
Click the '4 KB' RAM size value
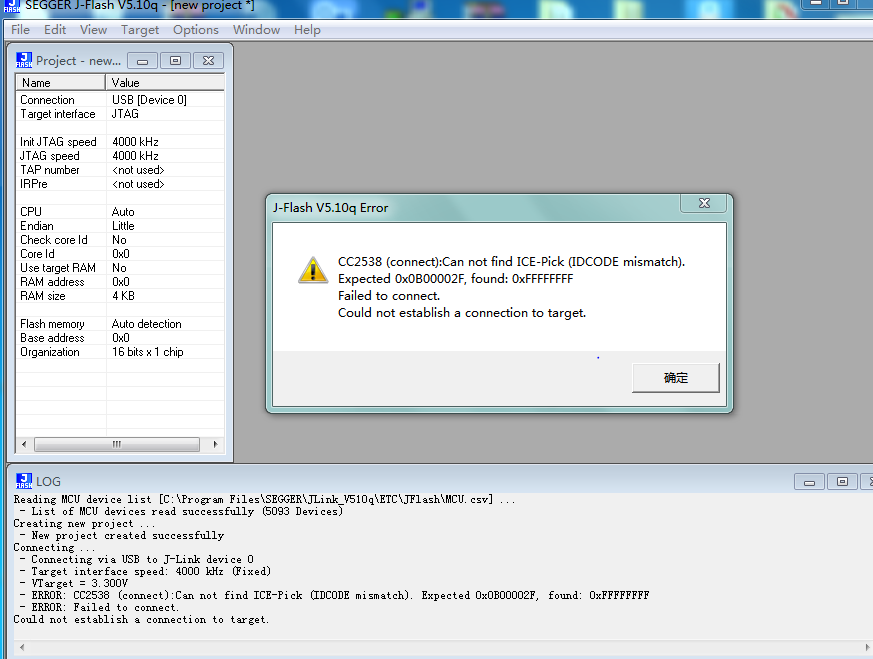tap(123, 296)
